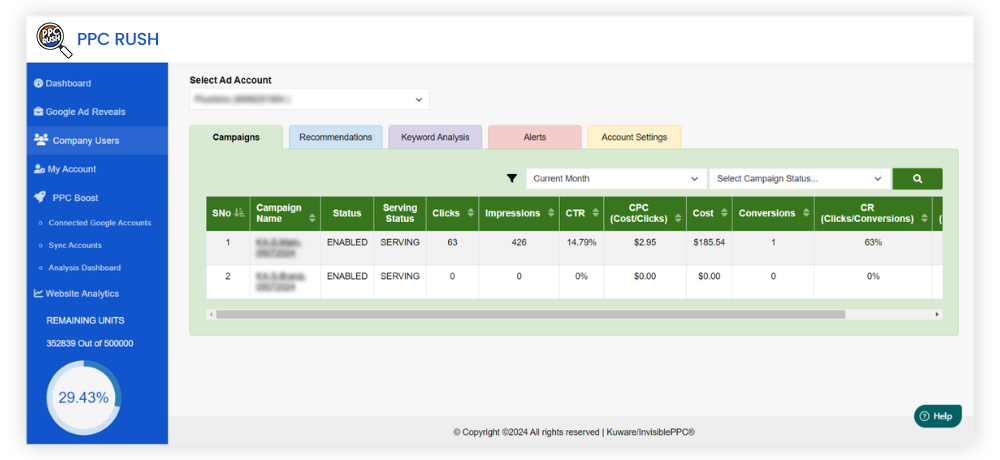Sort CTR column using its arrows
This screenshot has width=1000, height=460.
click(596, 213)
